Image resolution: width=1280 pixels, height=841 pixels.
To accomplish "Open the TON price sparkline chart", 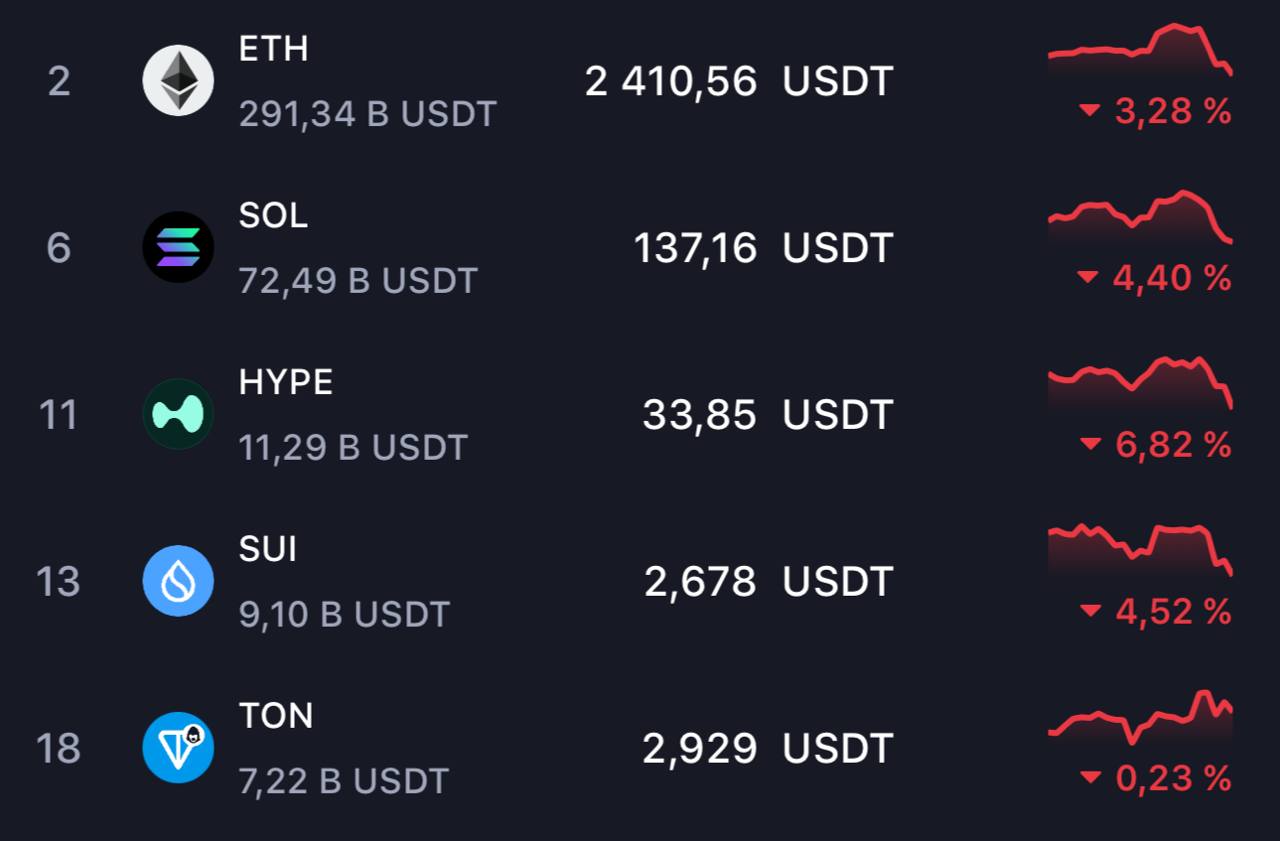I will point(1140,716).
